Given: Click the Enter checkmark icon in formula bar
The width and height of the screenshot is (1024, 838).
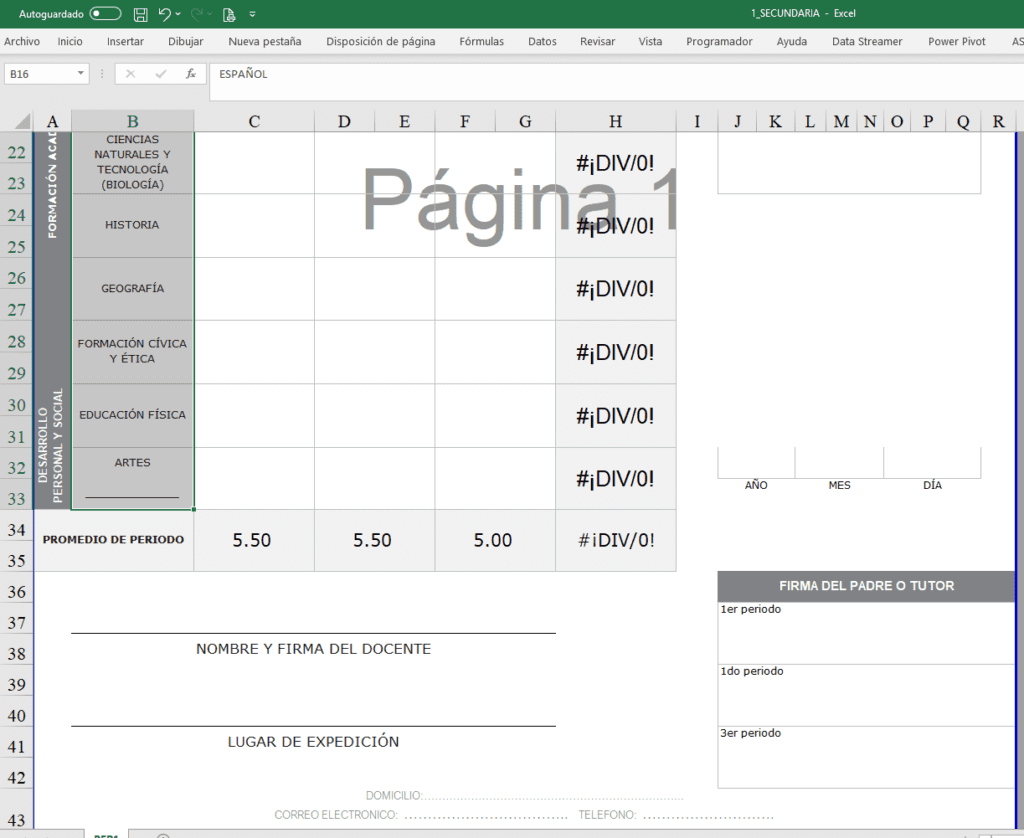Looking at the screenshot, I should pyautogui.click(x=161, y=74).
